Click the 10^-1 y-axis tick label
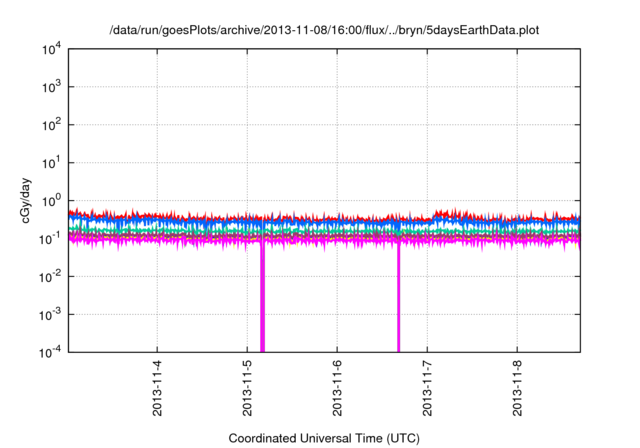This screenshot has width=640, height=448. [x=50, y=239]
